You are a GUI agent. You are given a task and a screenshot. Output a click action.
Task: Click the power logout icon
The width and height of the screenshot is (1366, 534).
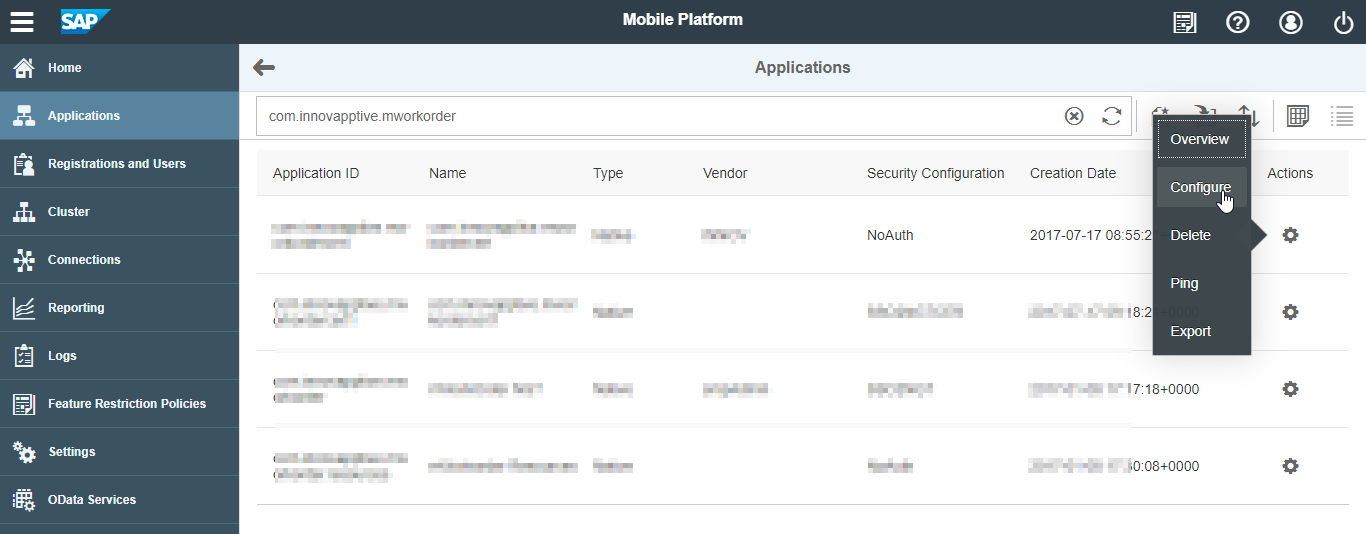pyautogui.click(x=1343, y=22)
